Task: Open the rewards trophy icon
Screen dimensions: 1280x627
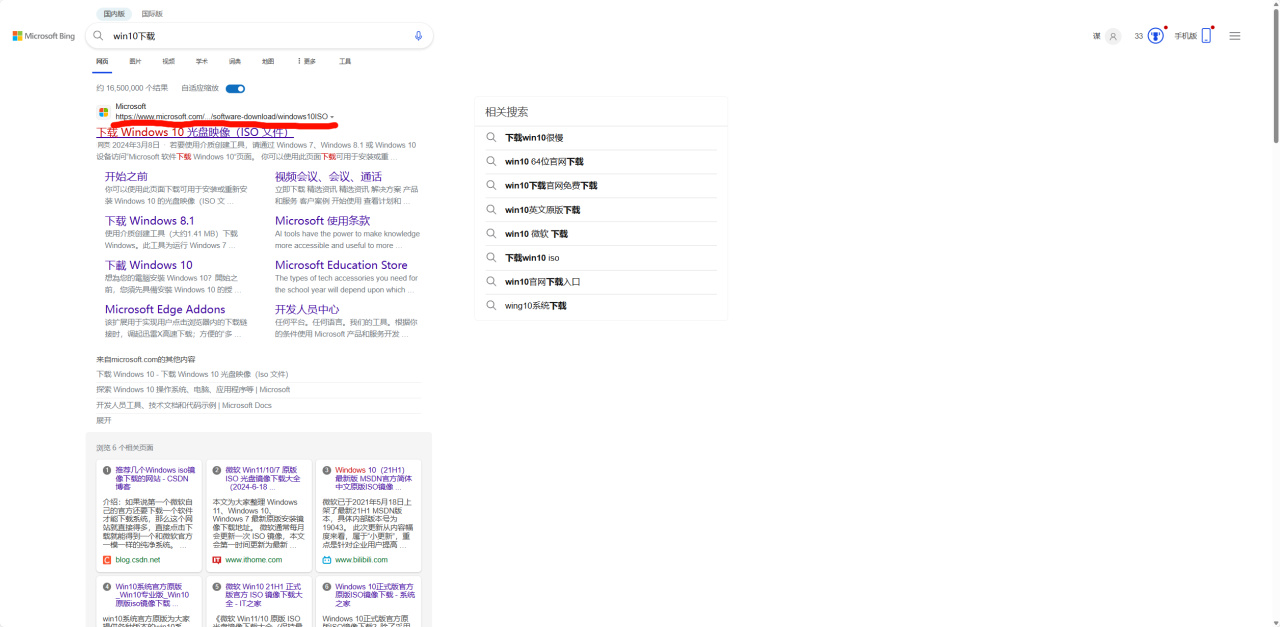Action: [1156, 36]
